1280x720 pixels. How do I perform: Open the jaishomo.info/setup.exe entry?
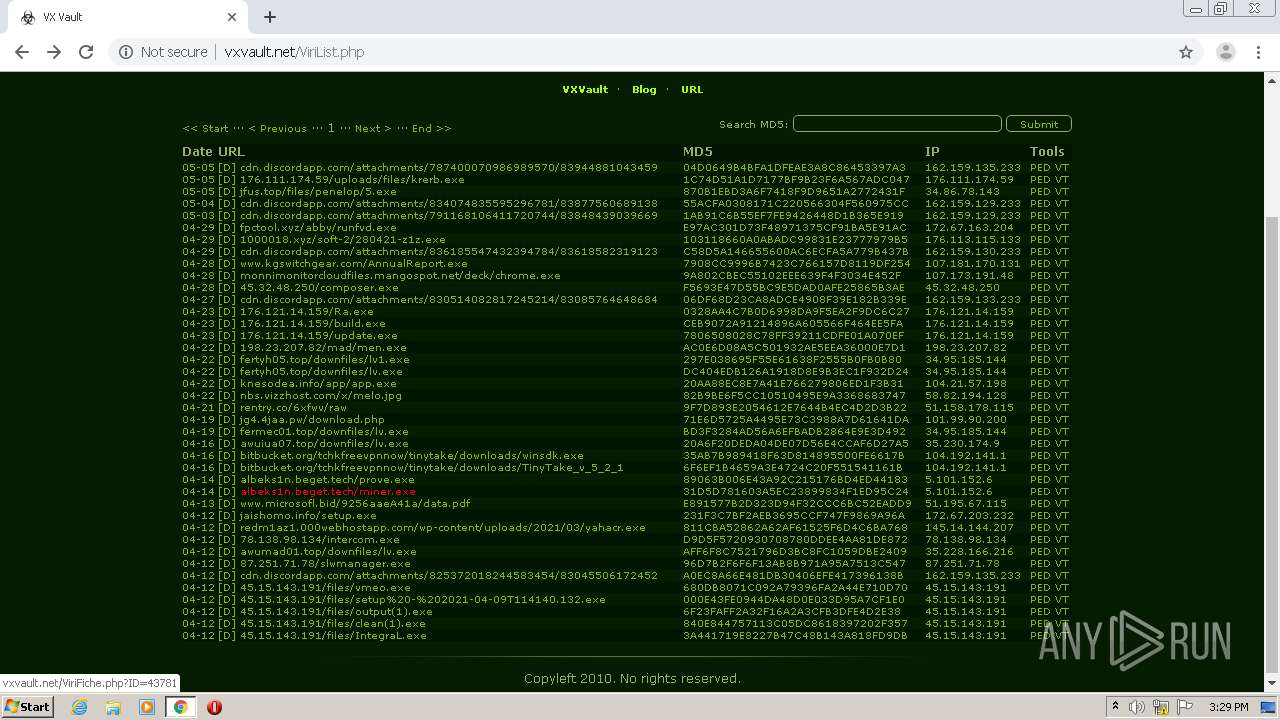[x=308, y=515]
